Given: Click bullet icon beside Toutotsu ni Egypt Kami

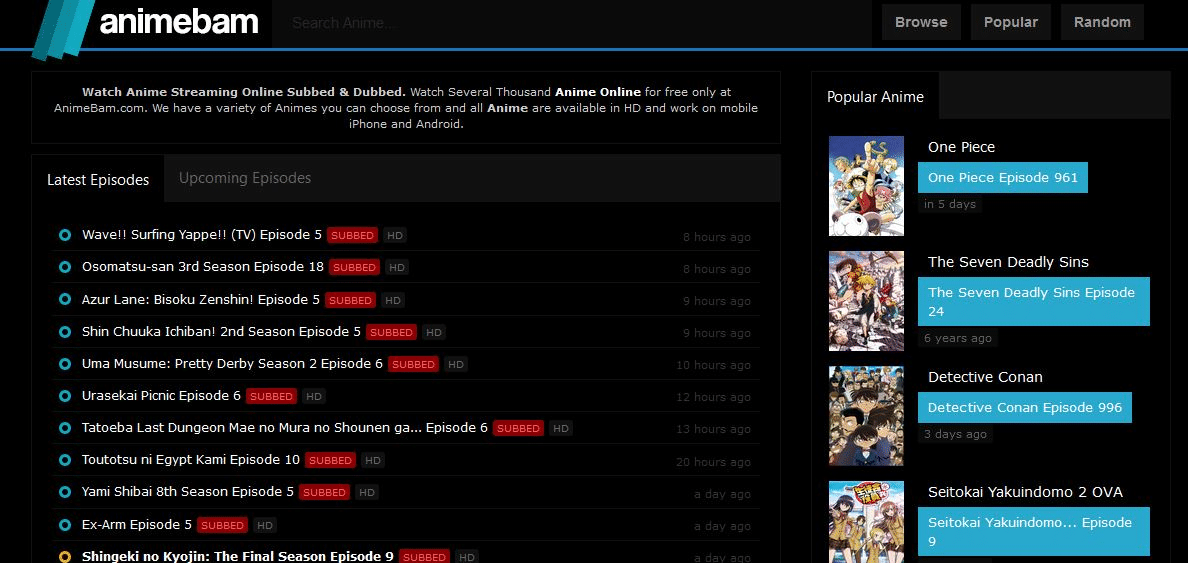Looking at the screenshot, I should [65, 460].
